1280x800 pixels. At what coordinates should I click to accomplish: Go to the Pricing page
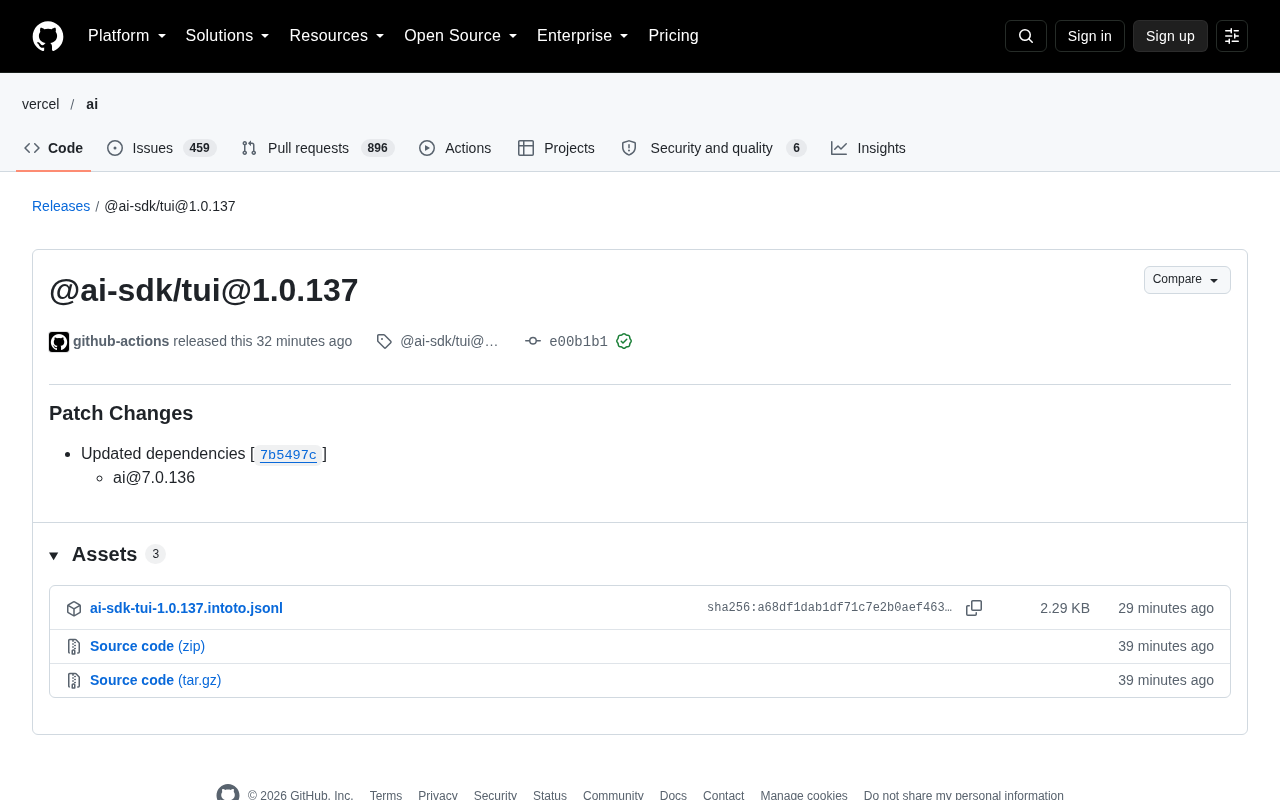point(673,36)
